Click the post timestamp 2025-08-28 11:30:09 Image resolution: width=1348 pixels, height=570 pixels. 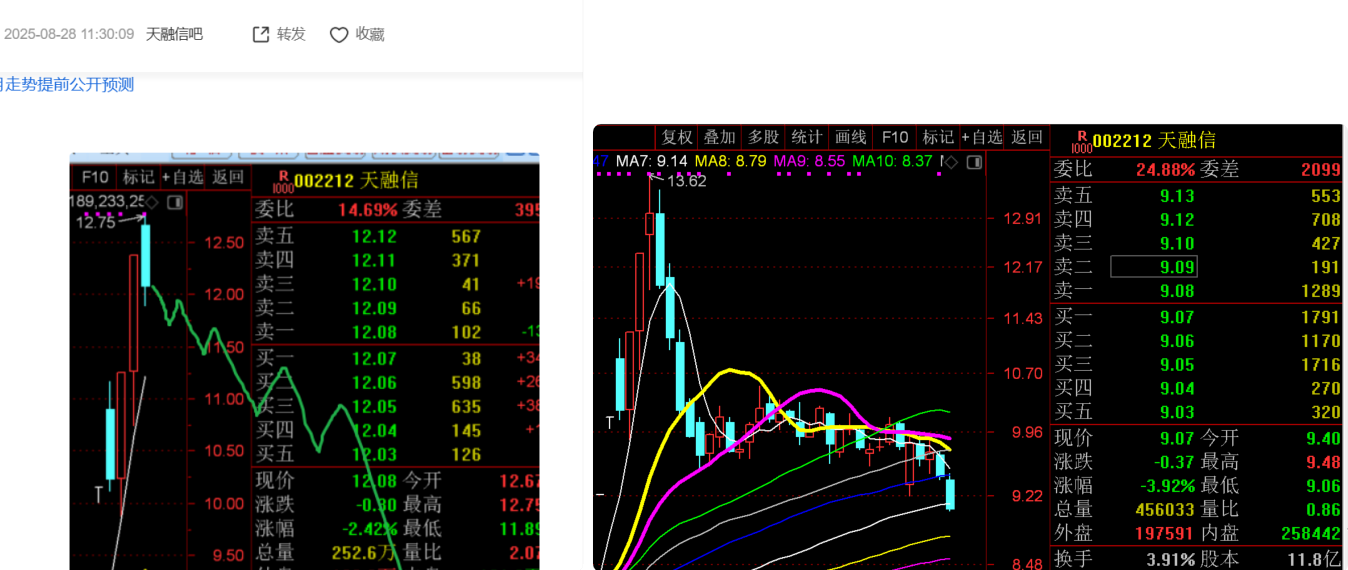pos(69,34)
